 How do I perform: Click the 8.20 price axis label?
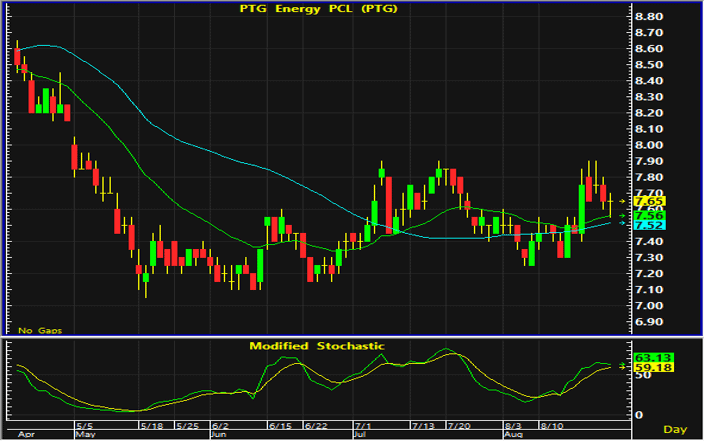click(x=649, y=113)
